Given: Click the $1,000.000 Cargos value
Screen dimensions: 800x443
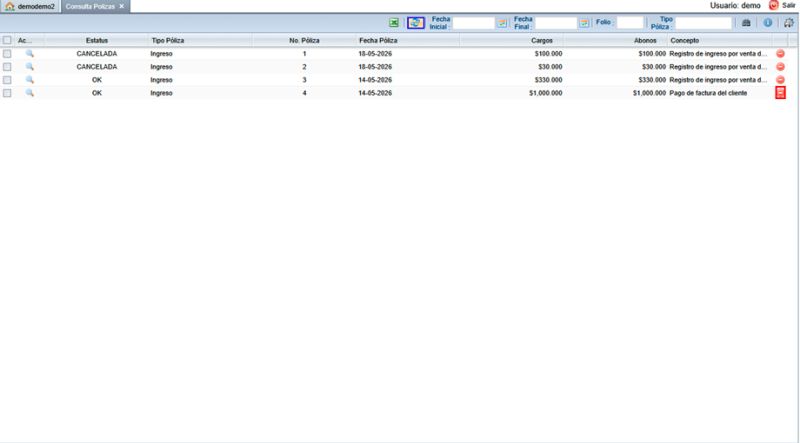Looking at the screenshot, I should tap(545, 93).
